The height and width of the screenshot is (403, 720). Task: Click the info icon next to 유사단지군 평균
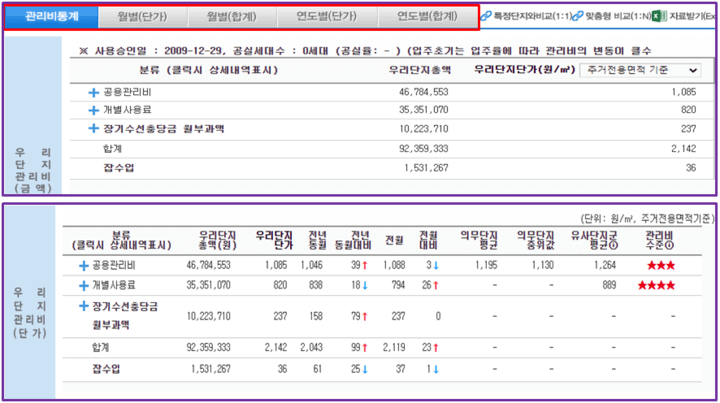613,246
